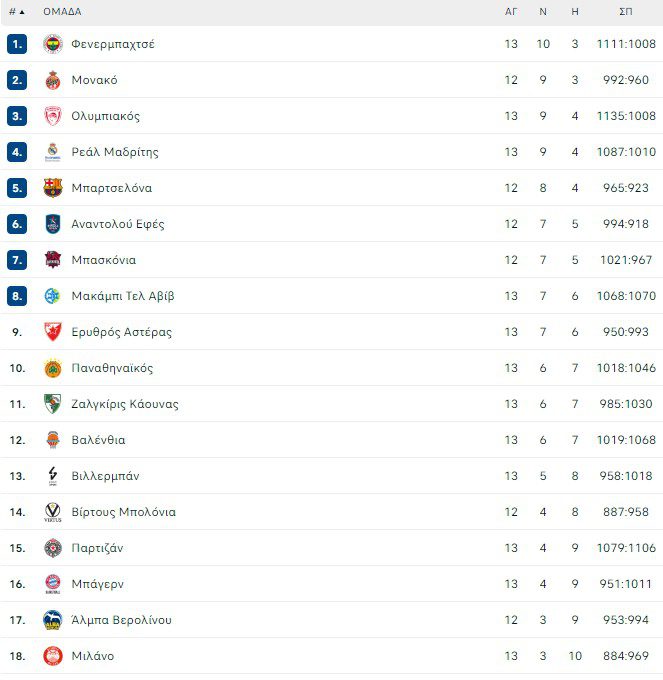Sort table by ΣΠ points column
The image size is (663, 680).
click(x=626, y=12)
